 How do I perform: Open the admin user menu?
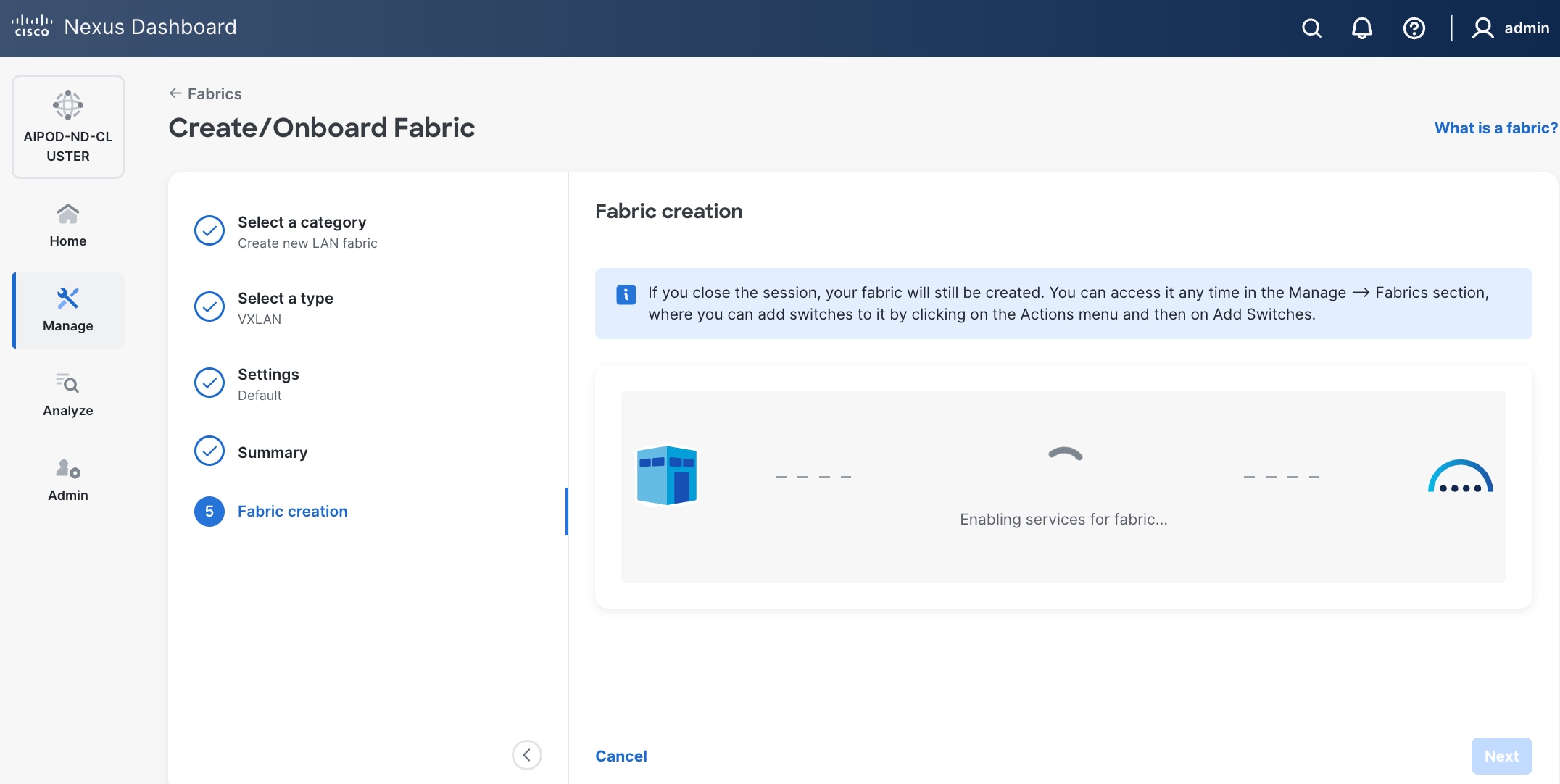[x=1511, y=28]
